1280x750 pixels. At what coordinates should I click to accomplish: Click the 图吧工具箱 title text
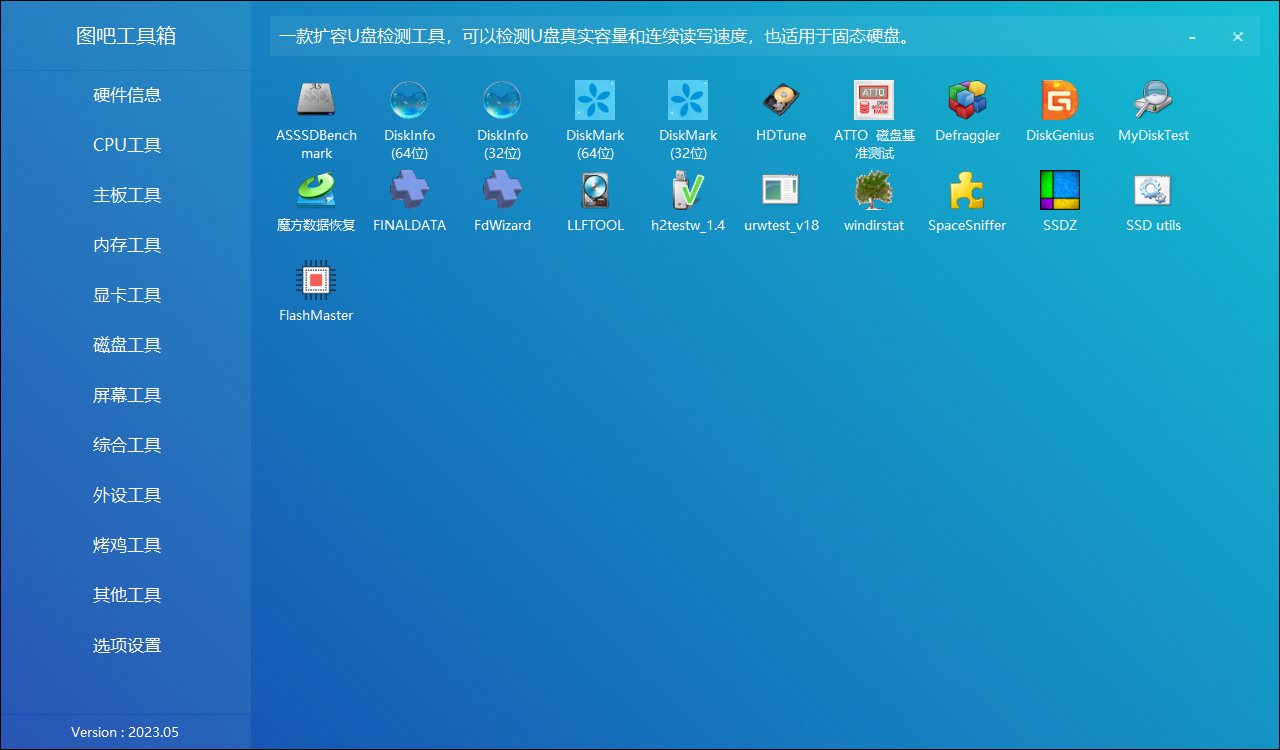126,36
